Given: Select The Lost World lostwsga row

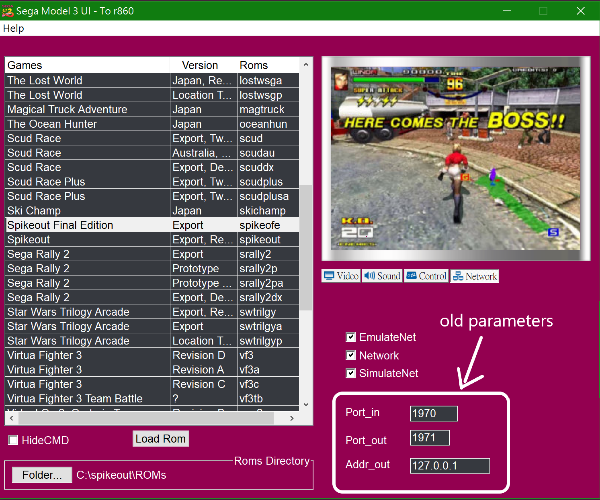Looking at the screenshot, I should coord(152,80).
